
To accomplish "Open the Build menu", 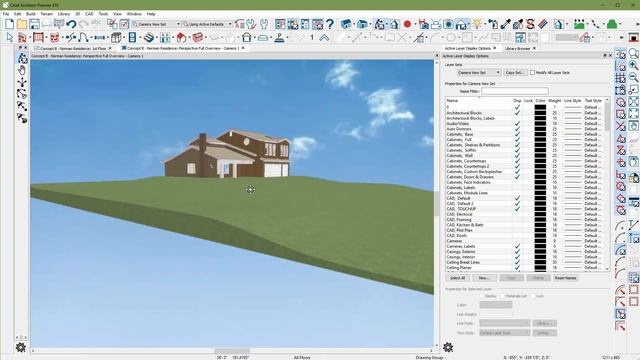I will click(31, 14).
